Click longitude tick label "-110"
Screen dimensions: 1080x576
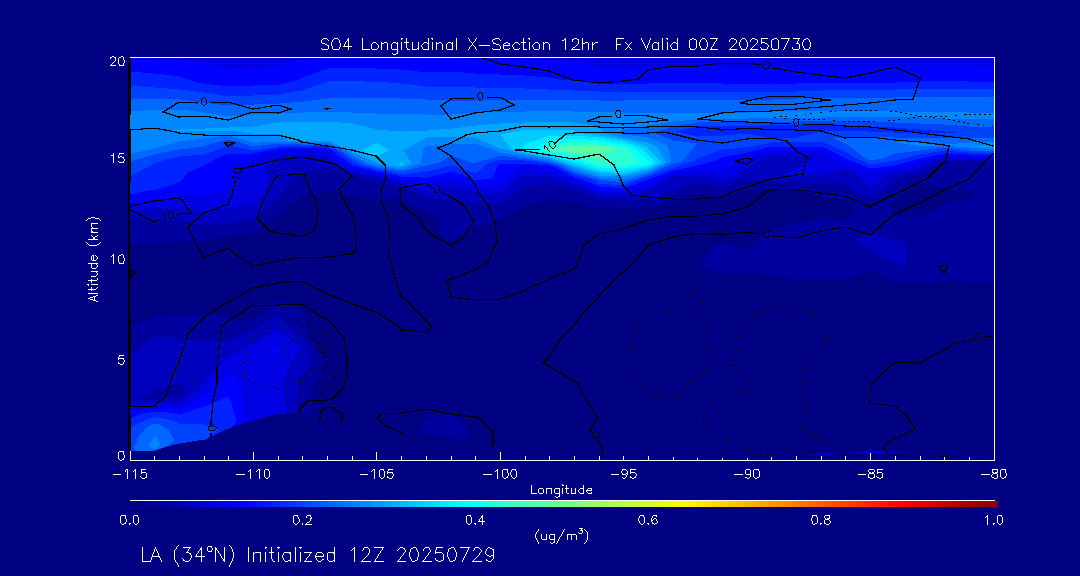[x=253, y=475]
